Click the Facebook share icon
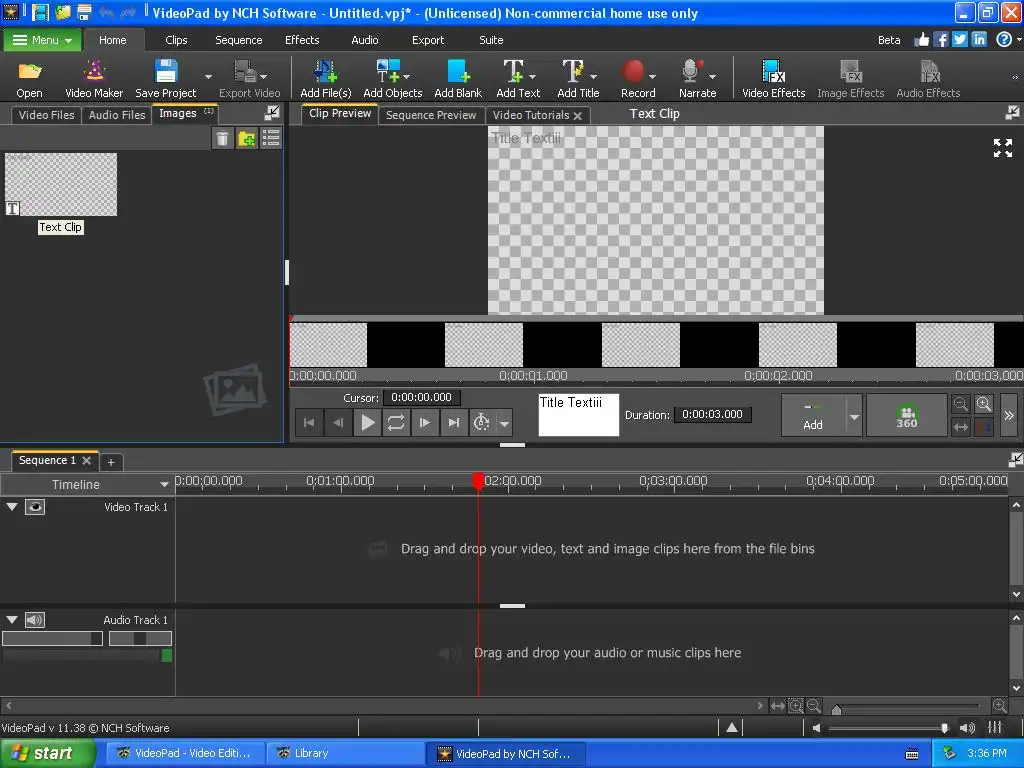Screen dimensions: 1024x768 (x=940, y=40)
